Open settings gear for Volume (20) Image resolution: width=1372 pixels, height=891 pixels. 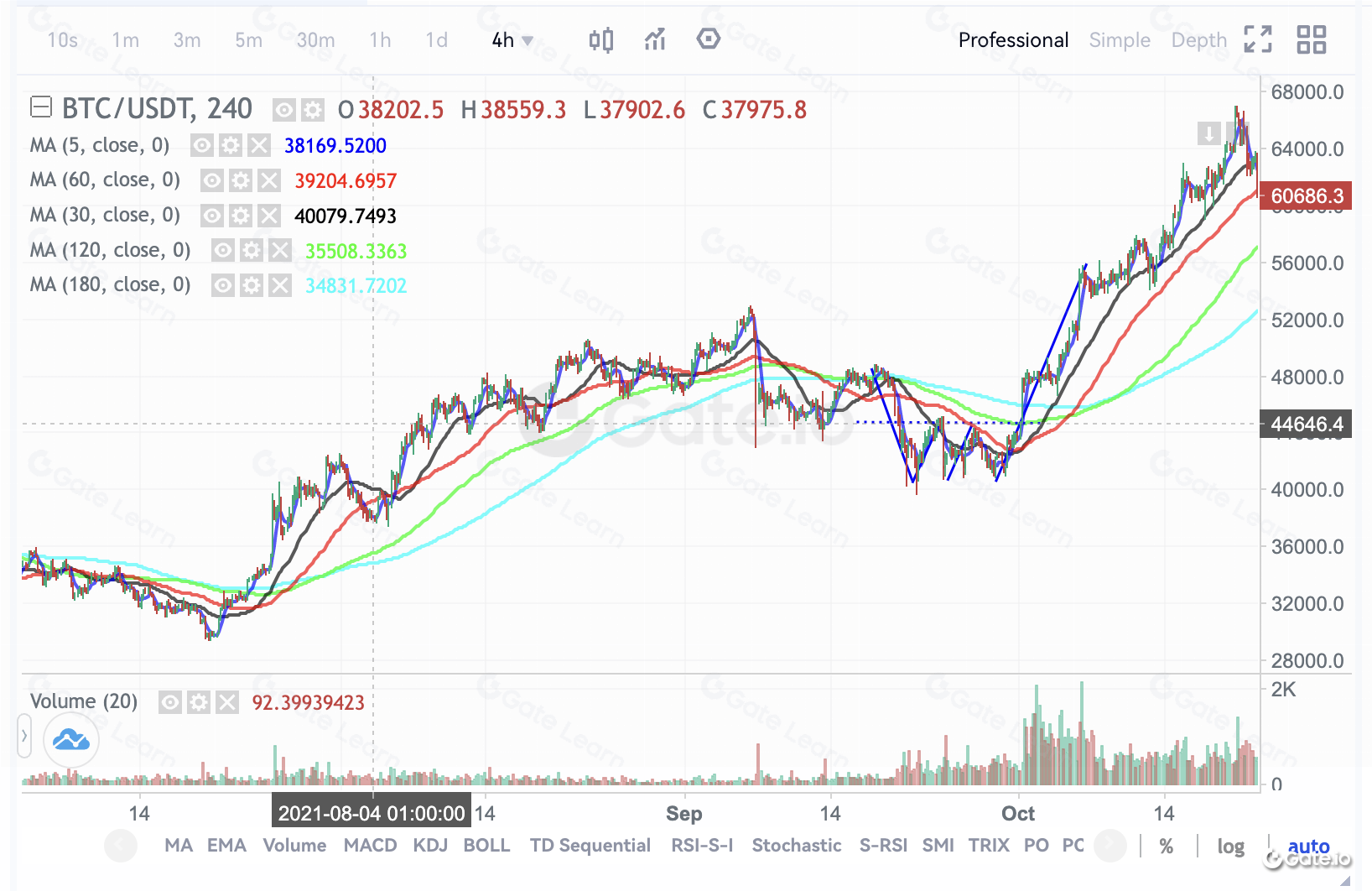point(199,702)
